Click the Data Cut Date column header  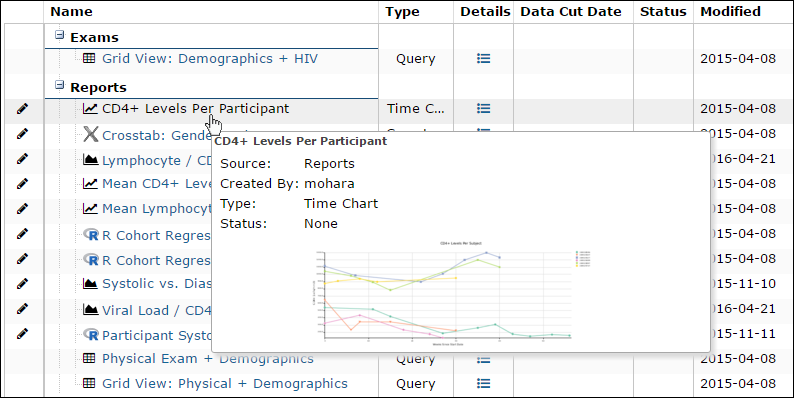coord(571,12)
